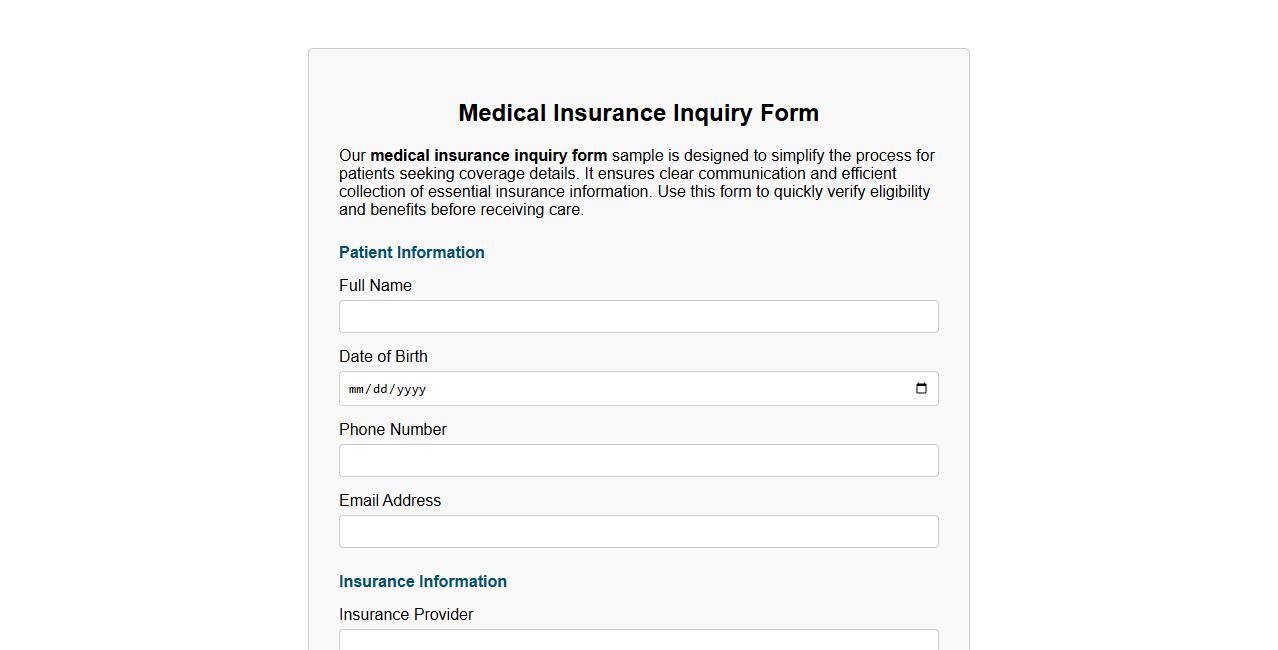
Task: Focus the Date of Birth date input
Action: click(x=600, y=389)
